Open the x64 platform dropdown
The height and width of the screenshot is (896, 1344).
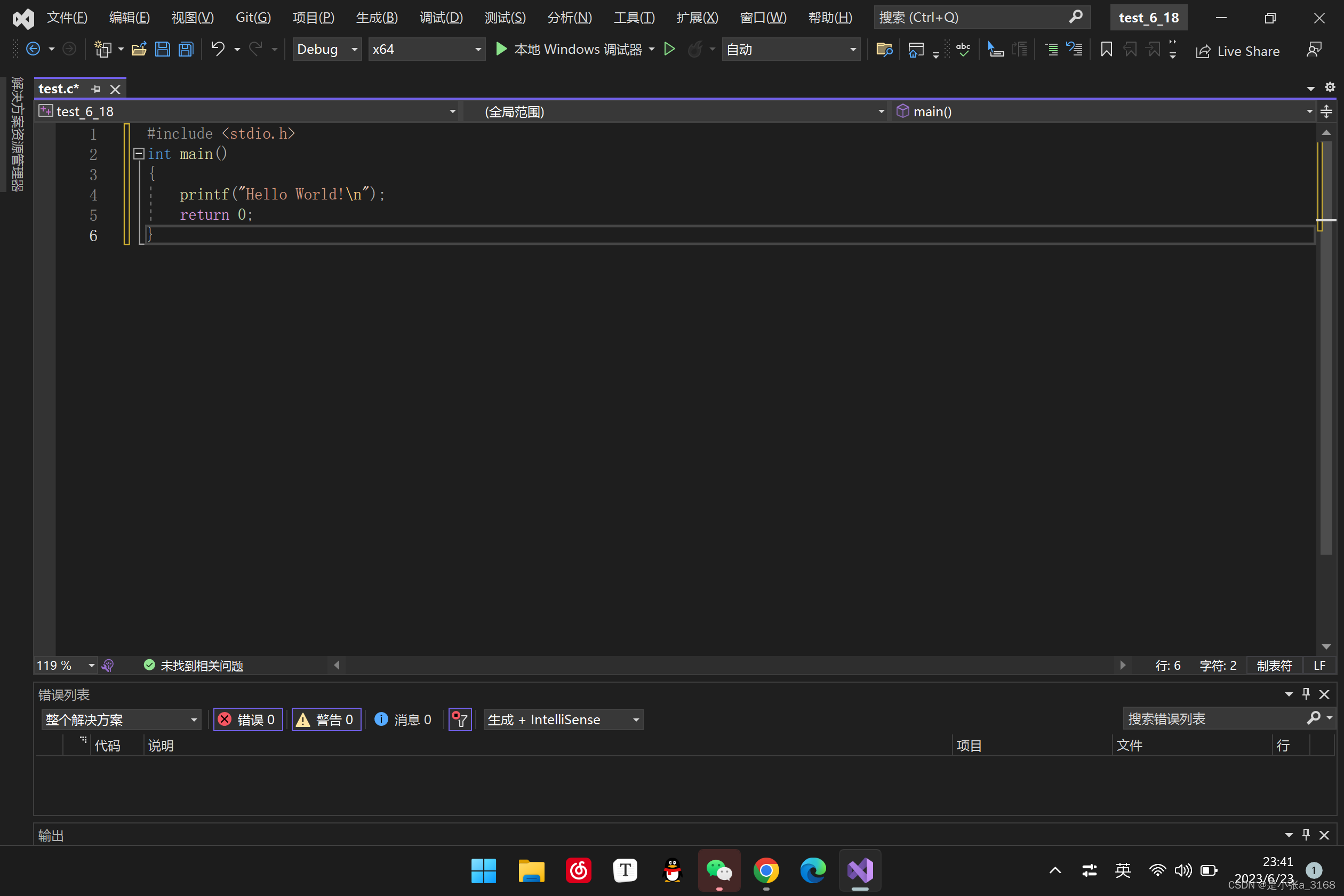point(426,50)
